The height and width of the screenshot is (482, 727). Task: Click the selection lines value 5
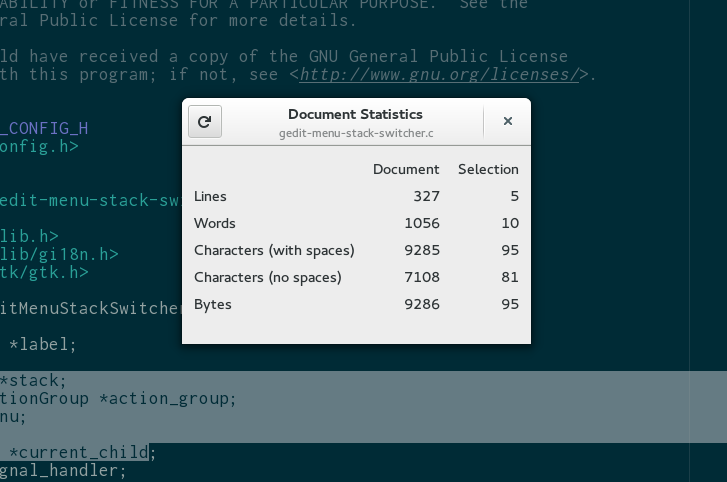tap(514, 196)
